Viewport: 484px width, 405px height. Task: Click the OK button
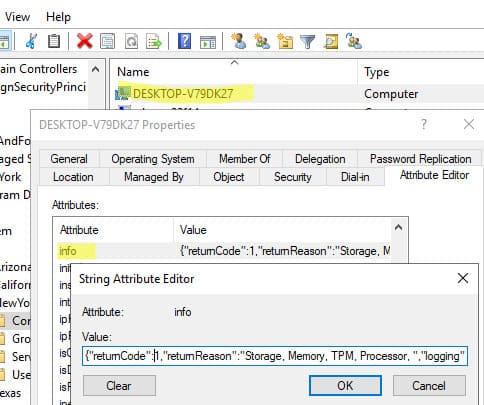pyautogui.click(x=345, y=386)
